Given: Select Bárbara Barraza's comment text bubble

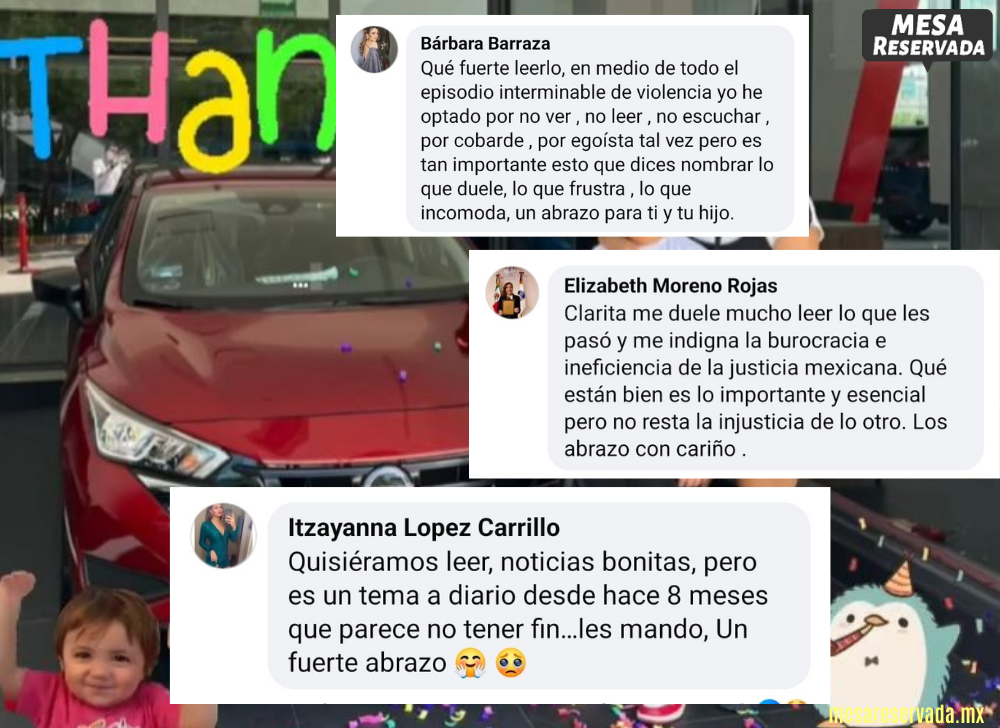Looking at the screenshot, I should coord(600,128).
